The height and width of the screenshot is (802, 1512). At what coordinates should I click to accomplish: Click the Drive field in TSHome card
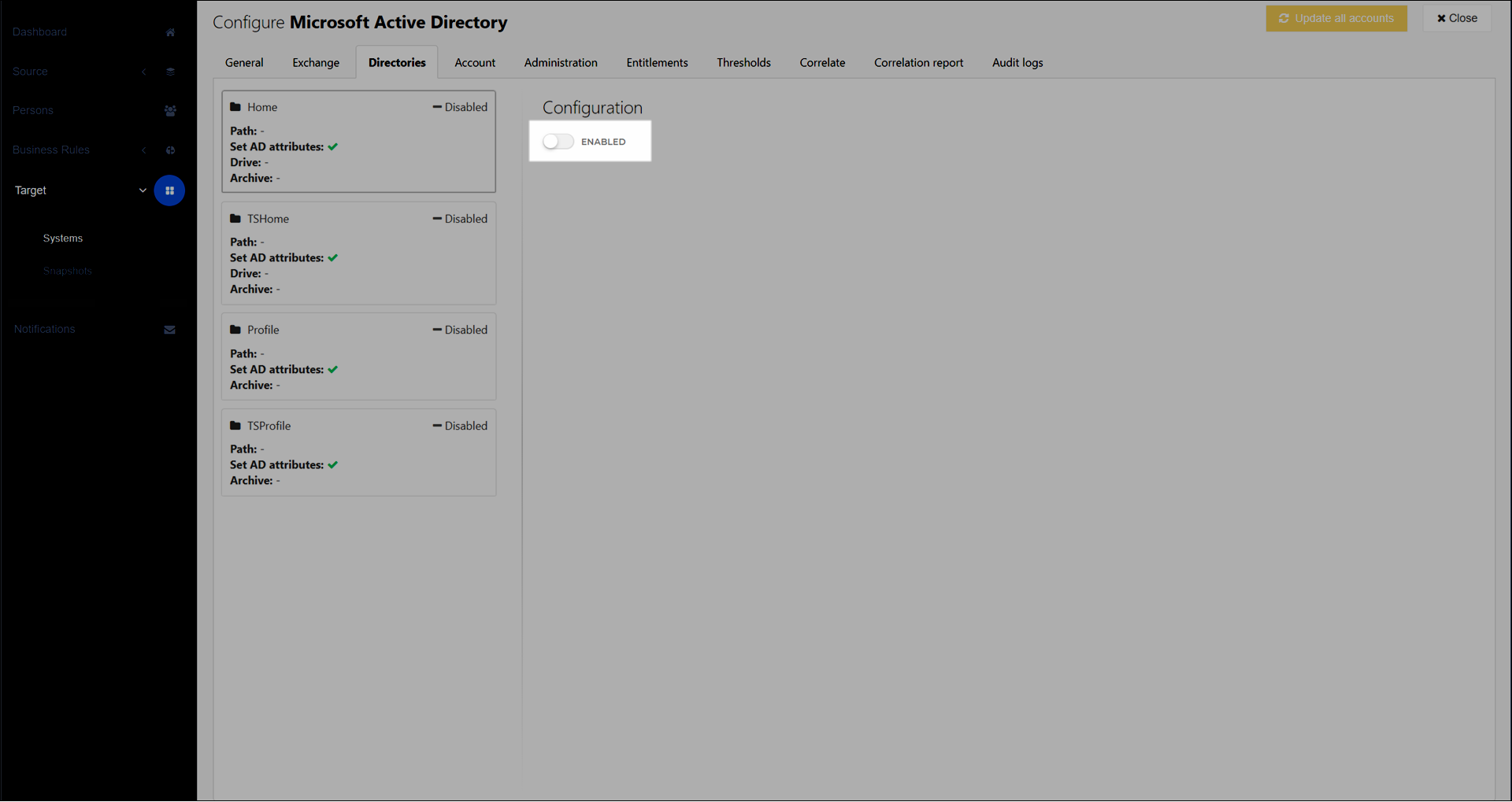(x=250, y=274)
